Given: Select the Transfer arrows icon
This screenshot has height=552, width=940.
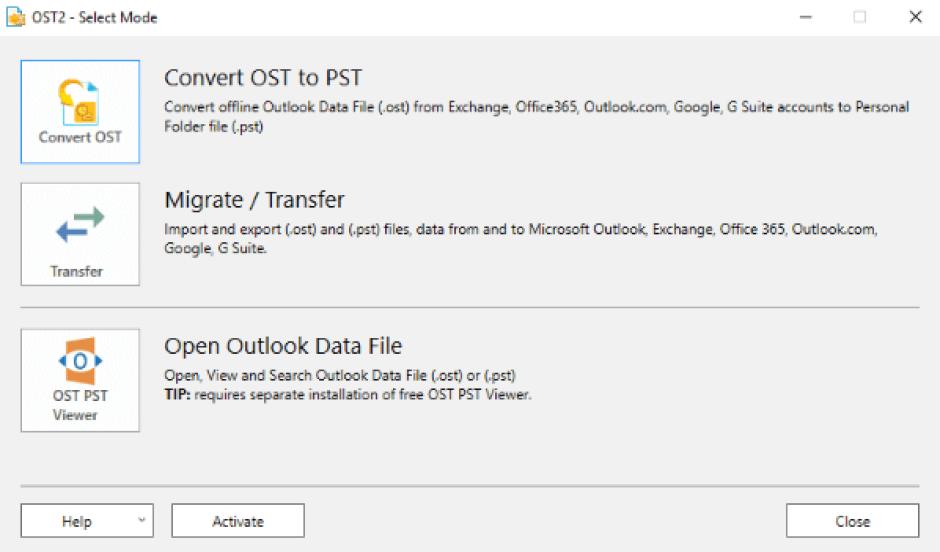Looking at the screenshot, I should (x=80, y=225).
